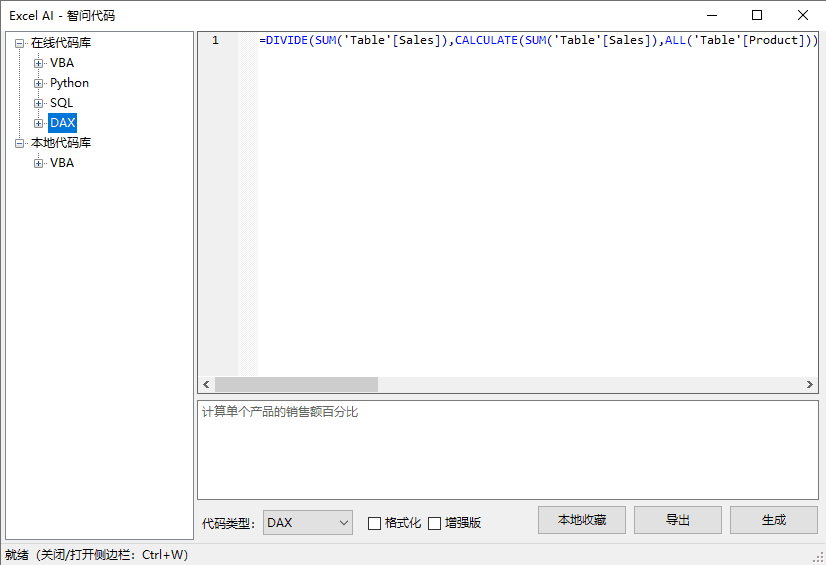Image resolution: width=826 pixels, height=565 pixels.
Task: Minimize the Excel AI window
Action: tap(712, 15)
